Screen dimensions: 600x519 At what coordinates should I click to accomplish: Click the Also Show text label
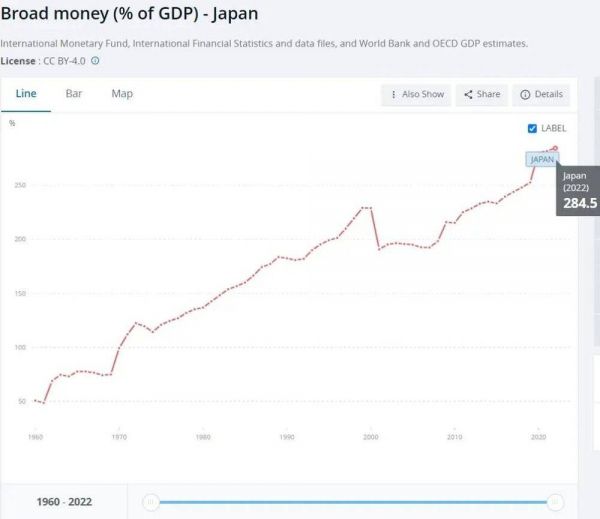[x=423, y=95]
